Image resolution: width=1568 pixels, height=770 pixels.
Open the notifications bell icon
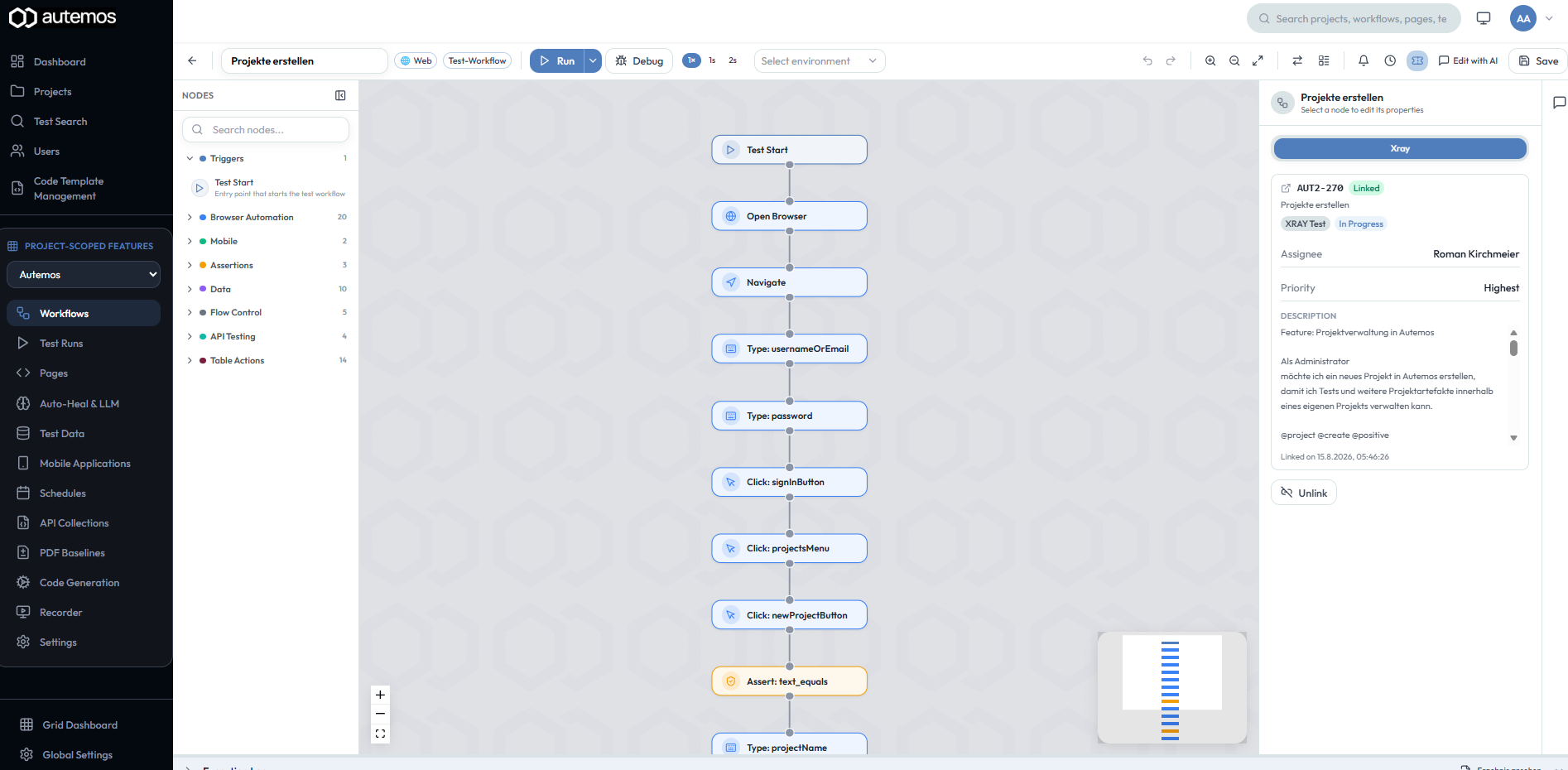1364,60
